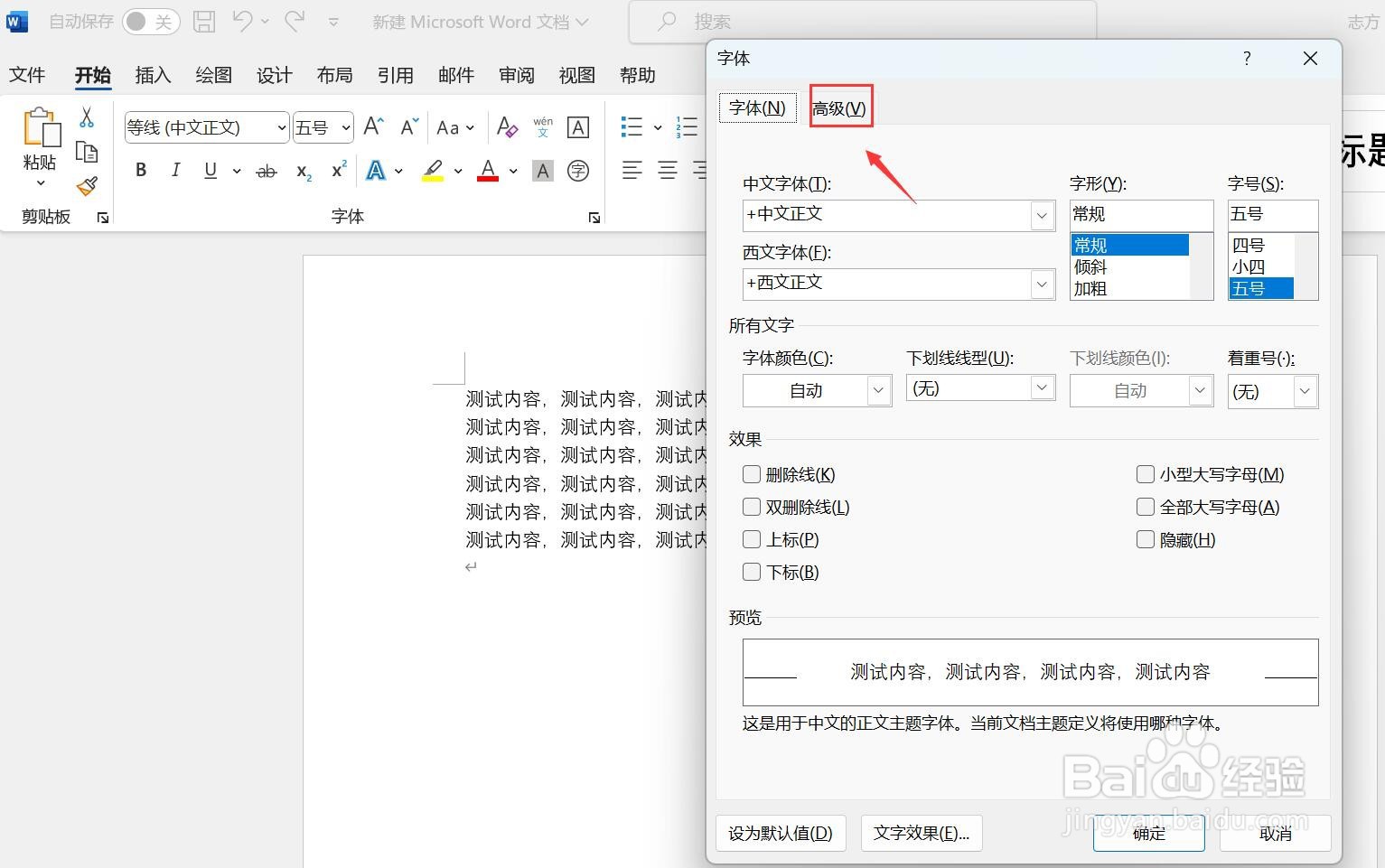Apply subscript formatting
1385x868 pixels.
click(x=303, y=172)
